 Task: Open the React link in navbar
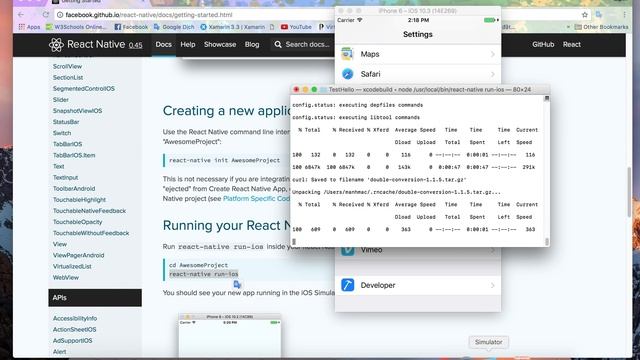pos(571,44)
